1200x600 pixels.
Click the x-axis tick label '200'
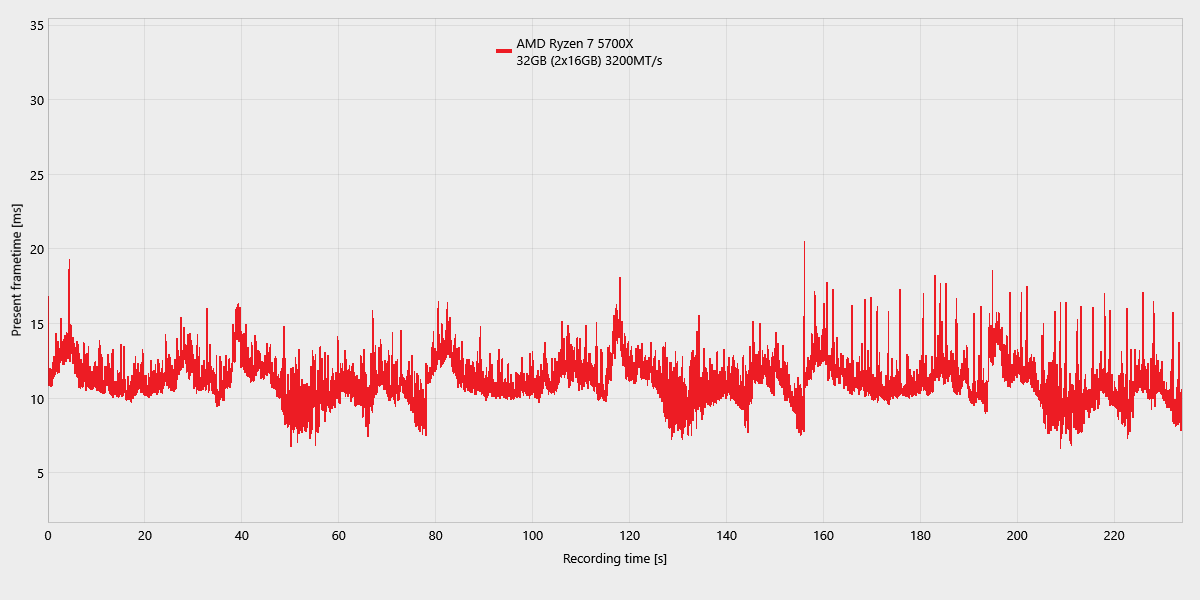click(1017, 536)
